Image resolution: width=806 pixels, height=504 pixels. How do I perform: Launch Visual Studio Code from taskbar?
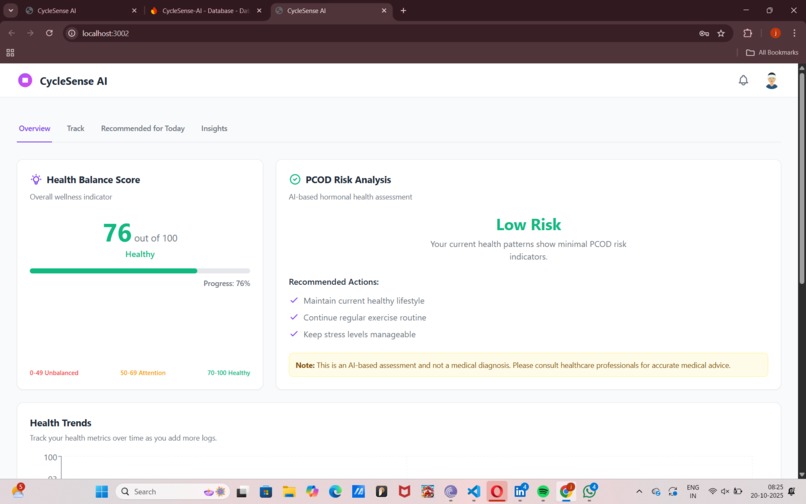[x=473, y=492]
